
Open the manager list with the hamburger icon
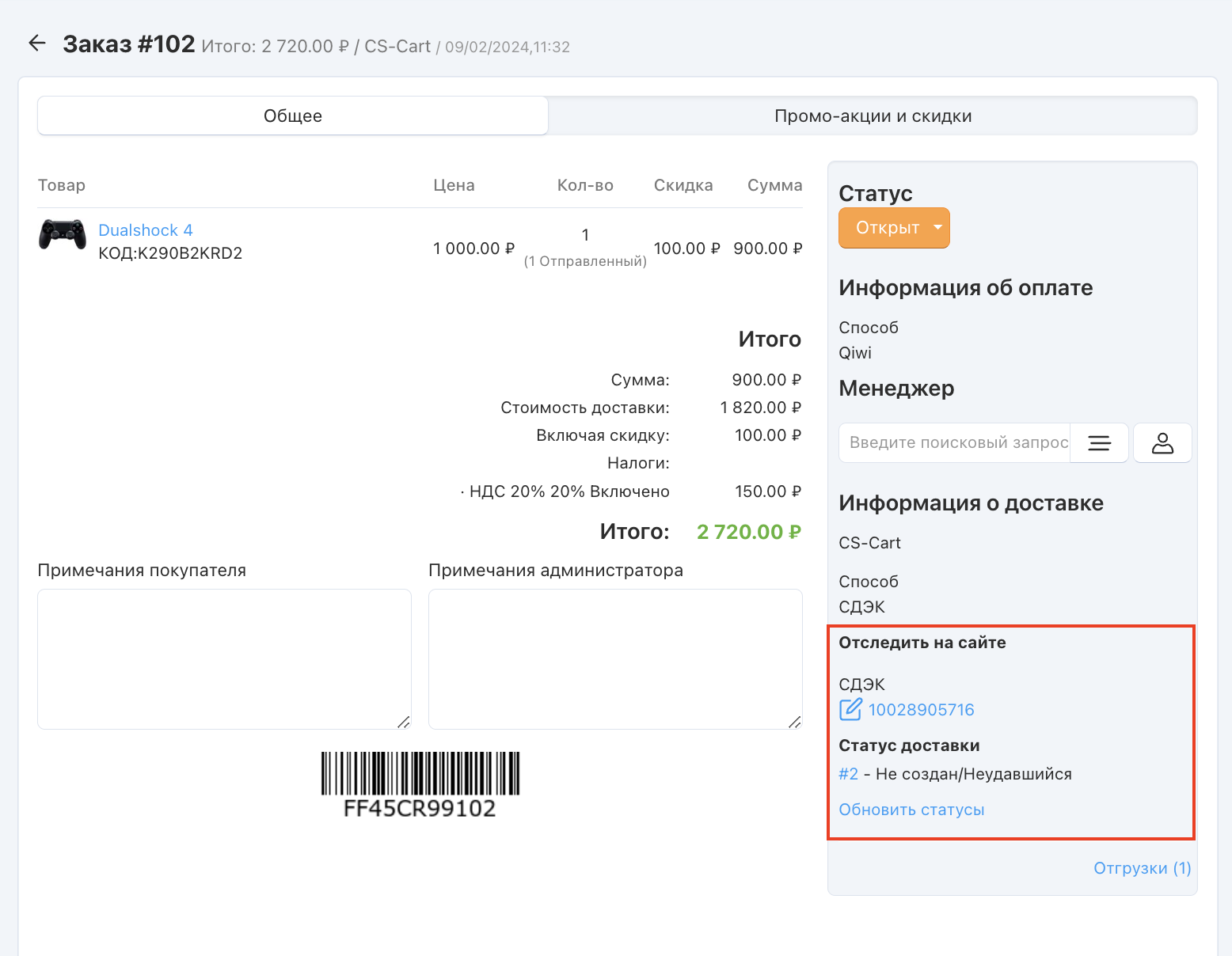tap(1099, 442)
